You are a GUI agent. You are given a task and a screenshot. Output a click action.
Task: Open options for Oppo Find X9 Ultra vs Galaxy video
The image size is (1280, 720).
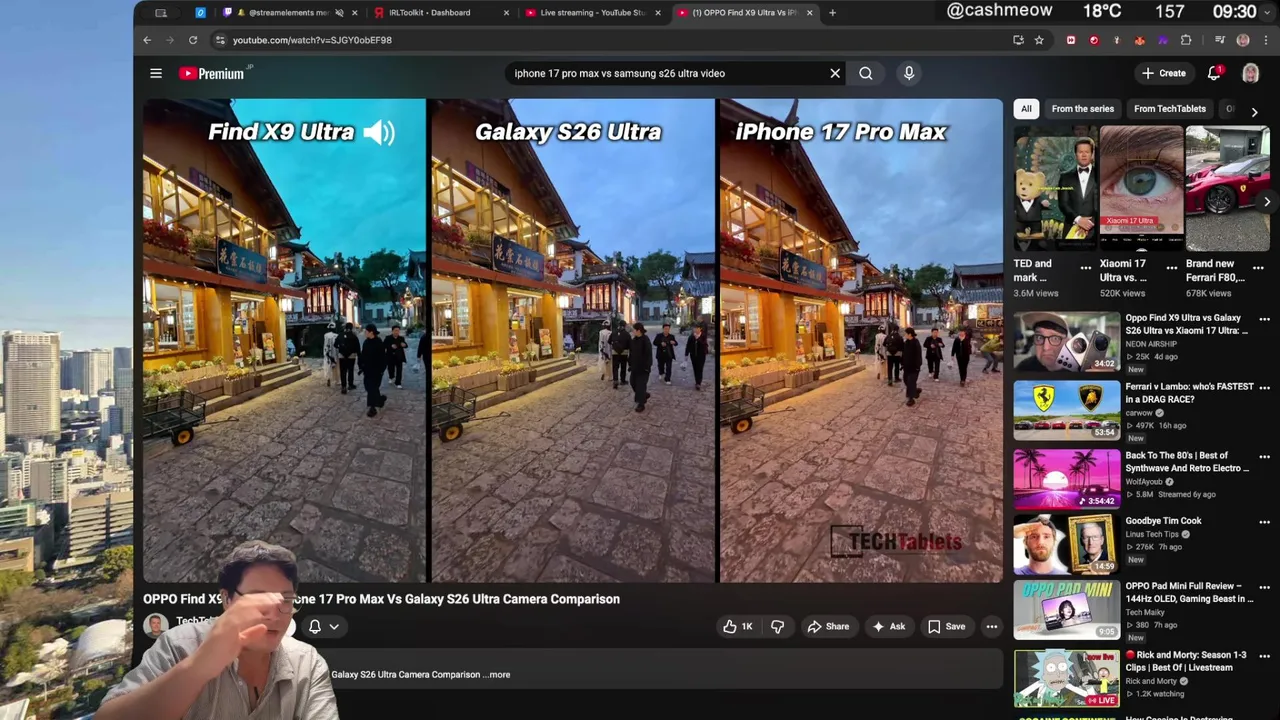(x=1264, y=320)
